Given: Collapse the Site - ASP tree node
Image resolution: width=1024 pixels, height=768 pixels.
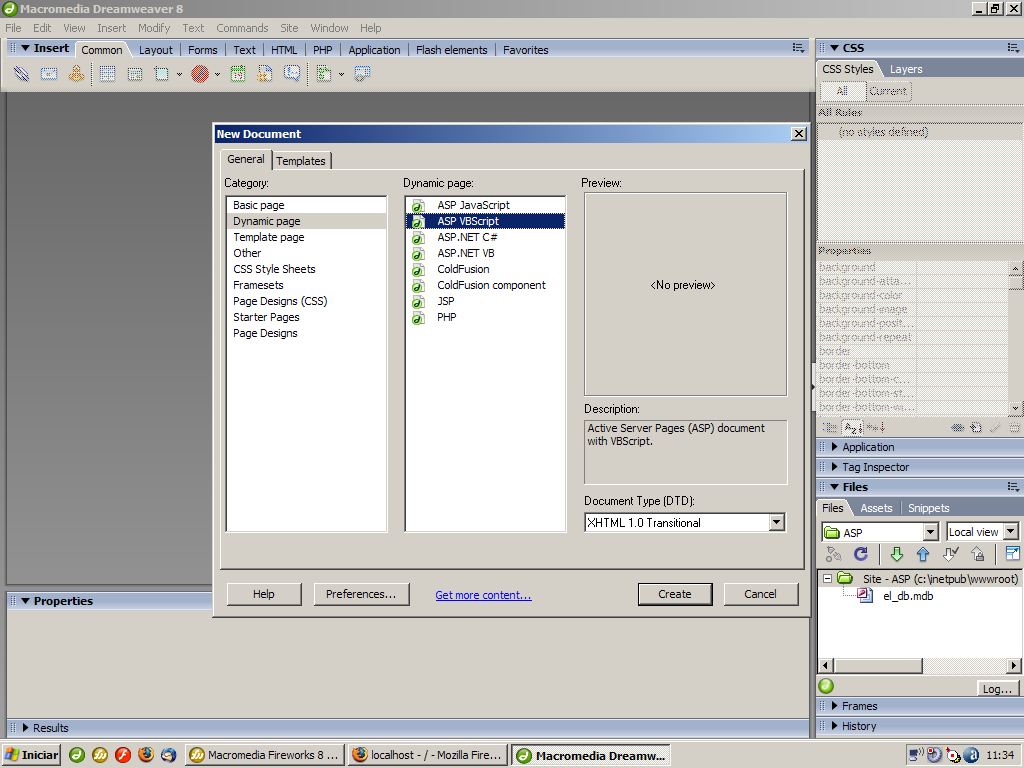Looking at the screenshot, I should point(827,579).
